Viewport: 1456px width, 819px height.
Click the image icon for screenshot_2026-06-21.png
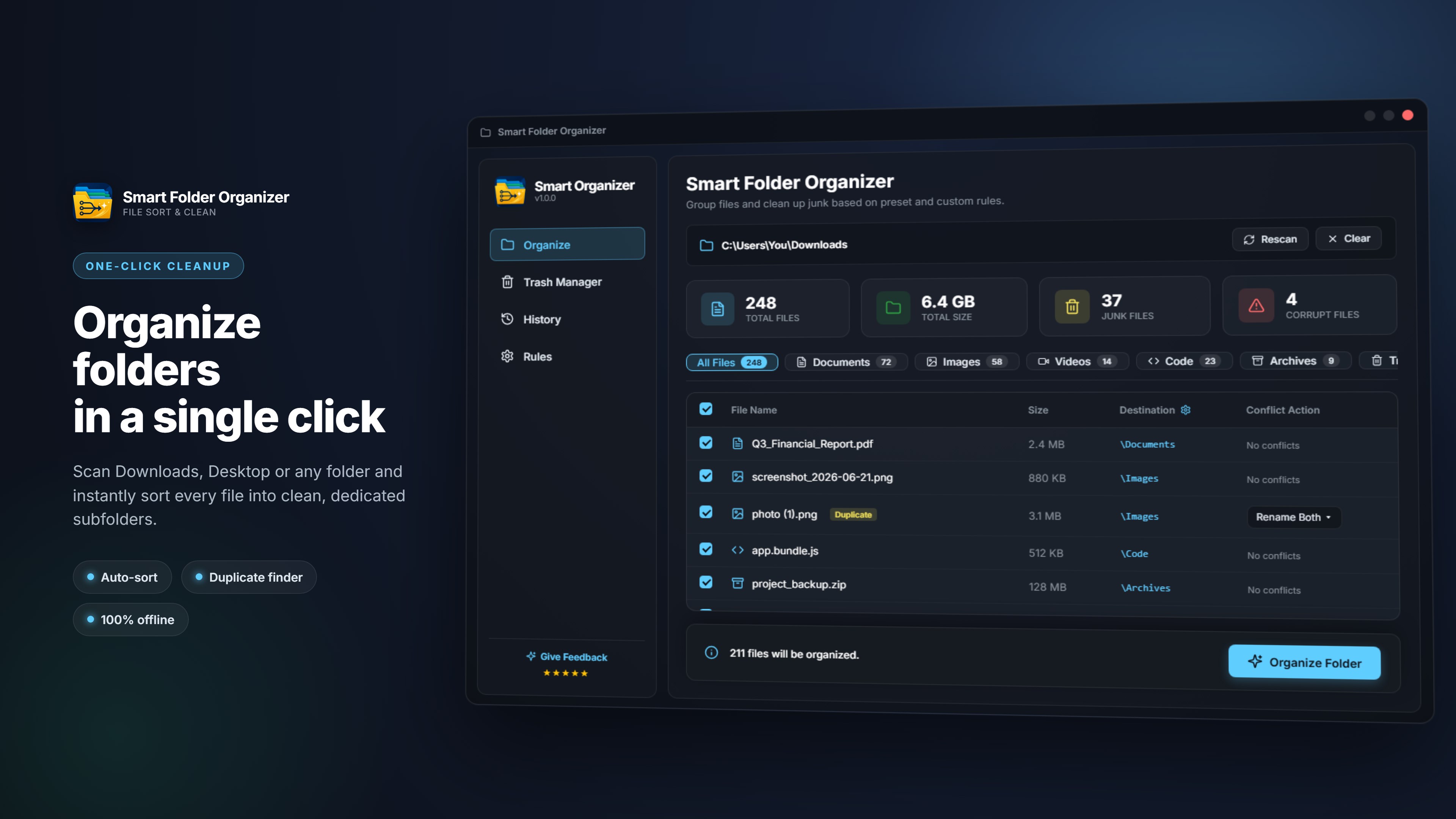pyautogui.click(x=737, y=477)
